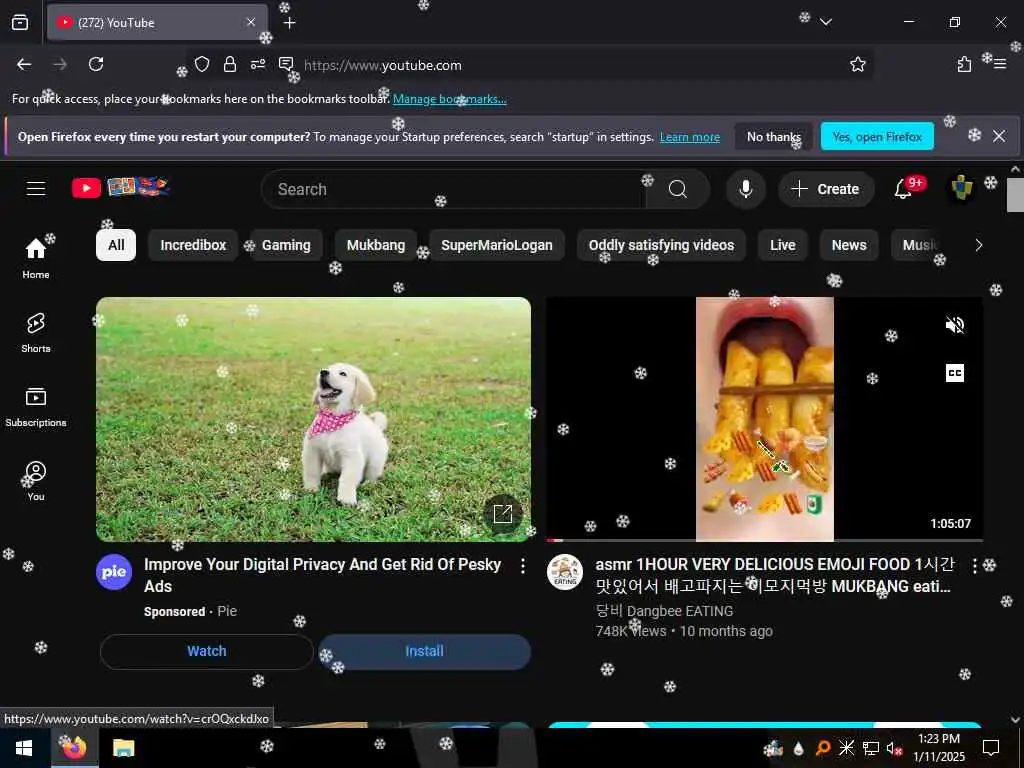
Task: Open the puppy ad thumbnail
Action: (x=313, y=419)
